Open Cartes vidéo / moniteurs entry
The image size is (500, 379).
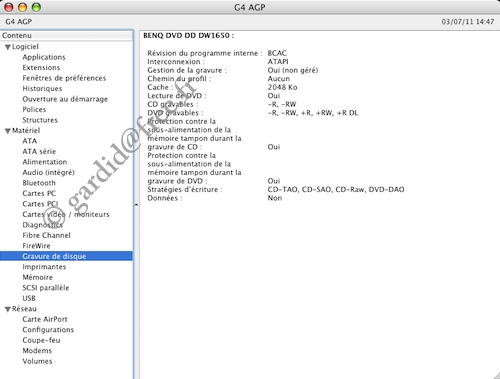click(66, 214)
